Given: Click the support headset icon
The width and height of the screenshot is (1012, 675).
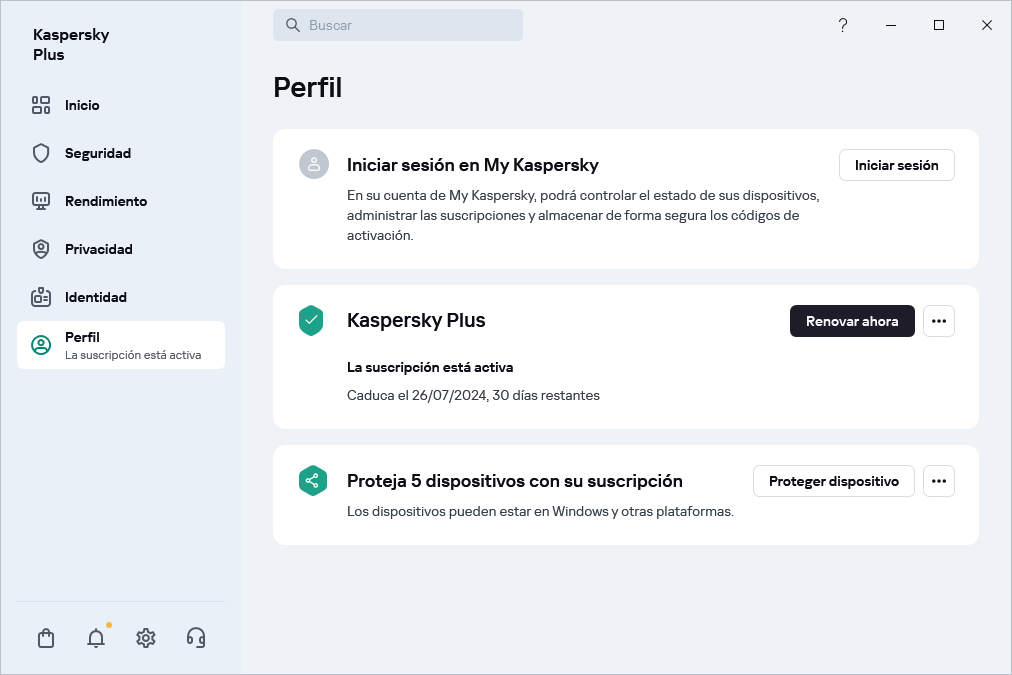Looking at the screenshot, I should 196,638.
